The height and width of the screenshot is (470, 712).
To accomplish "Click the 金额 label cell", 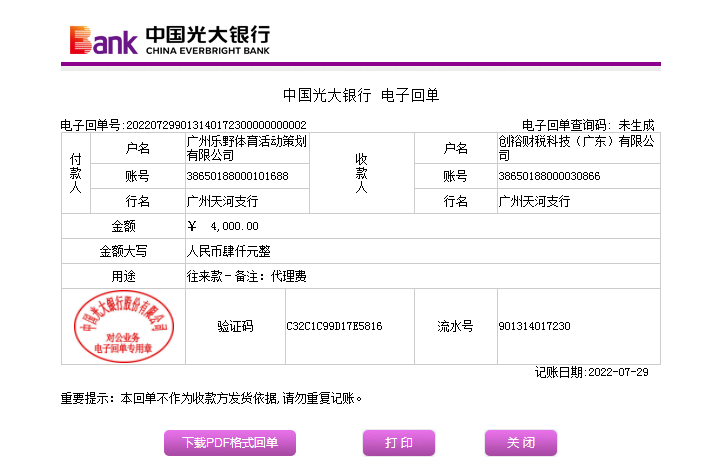I will click(x=124, y=226).
